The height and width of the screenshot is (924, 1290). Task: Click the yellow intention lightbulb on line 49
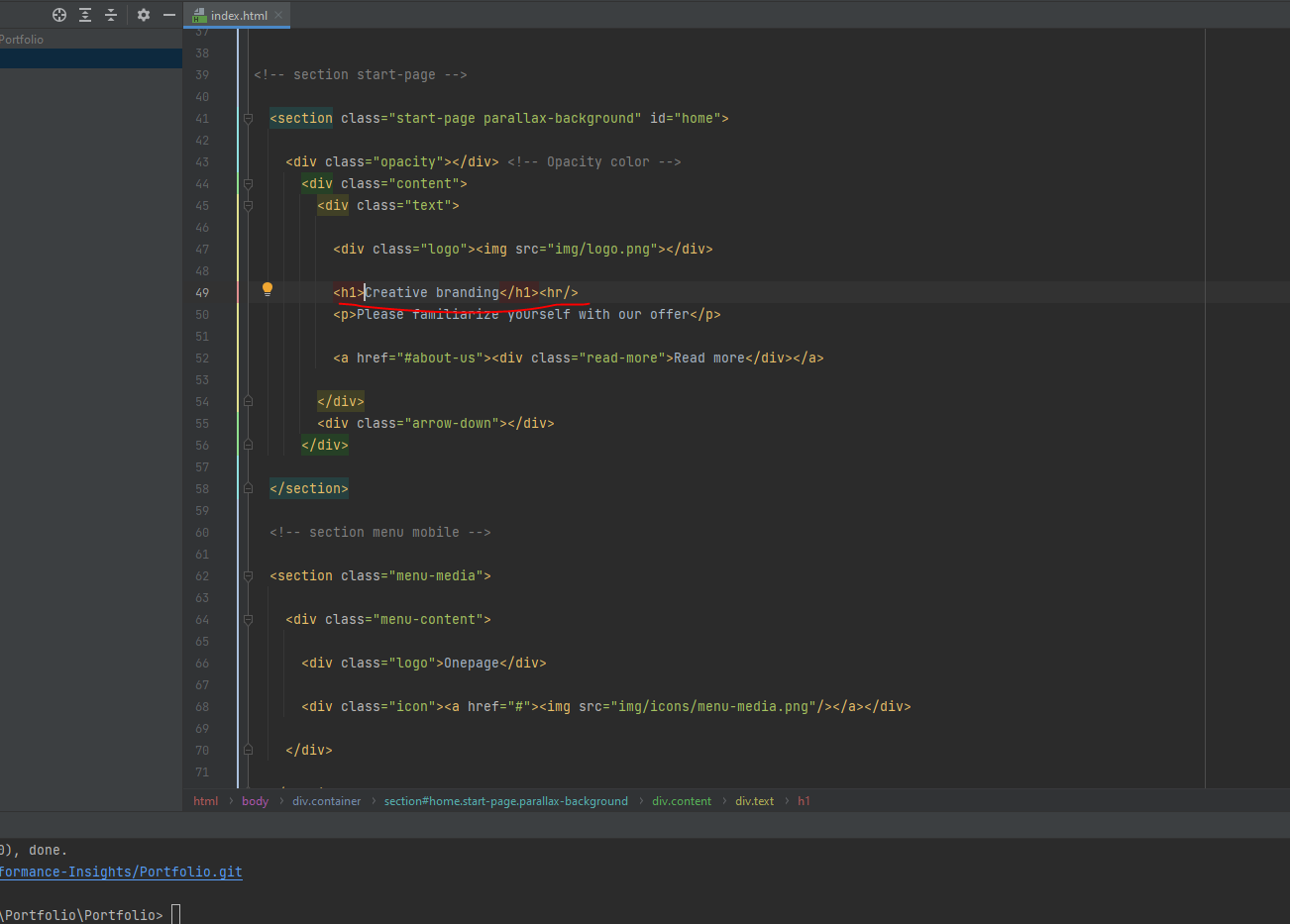pos(267,289)
